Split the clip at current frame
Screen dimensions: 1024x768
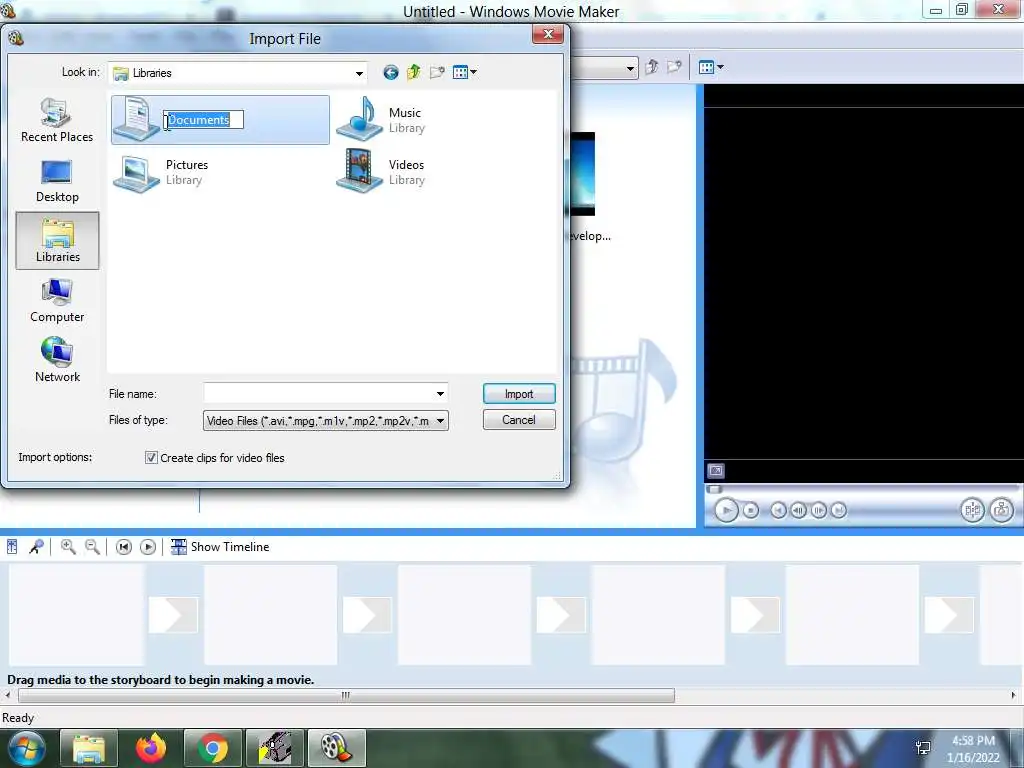pyautogui.click(x=972, y=510)
